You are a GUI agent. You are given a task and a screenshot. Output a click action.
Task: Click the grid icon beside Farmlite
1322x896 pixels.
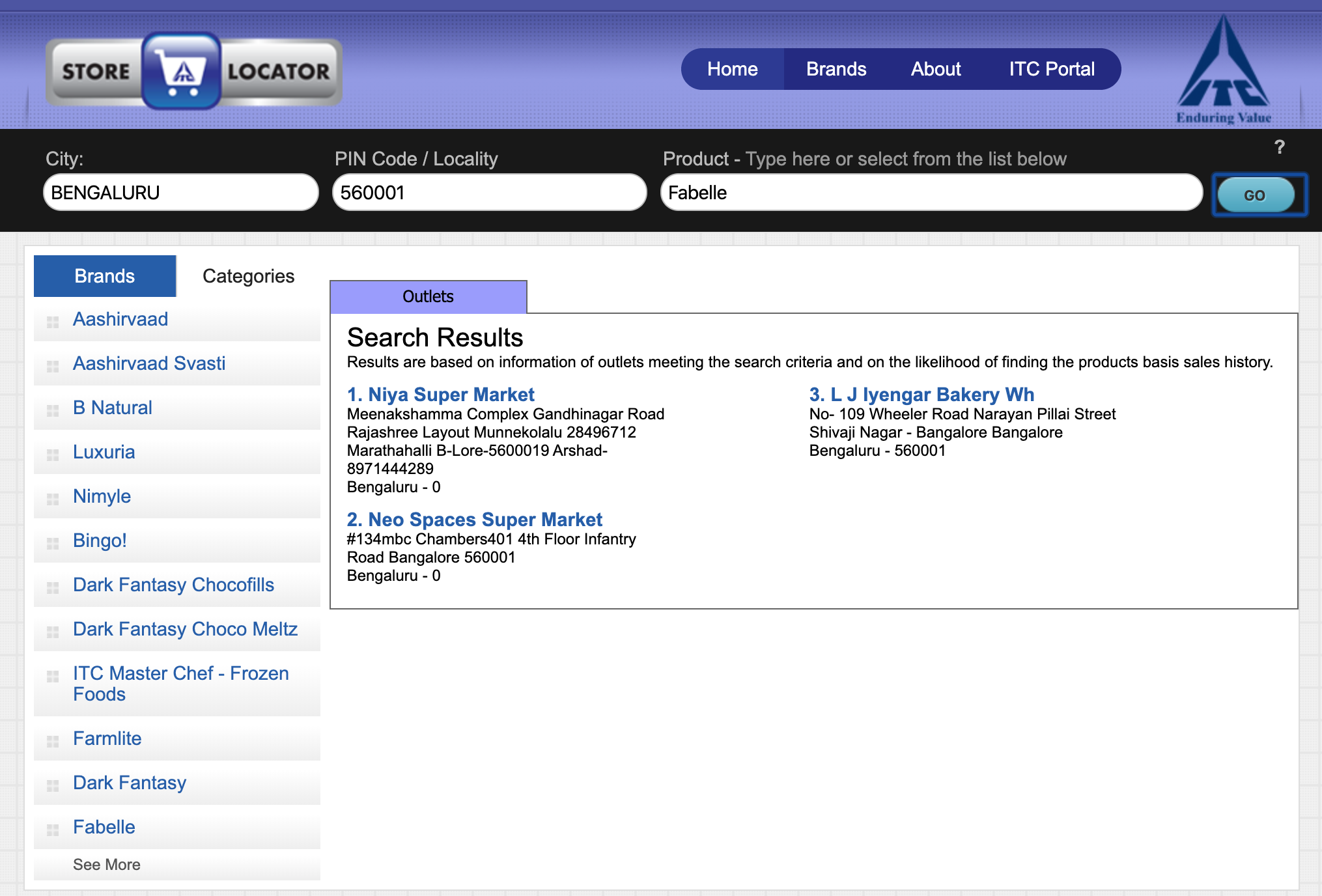point(53,741)
